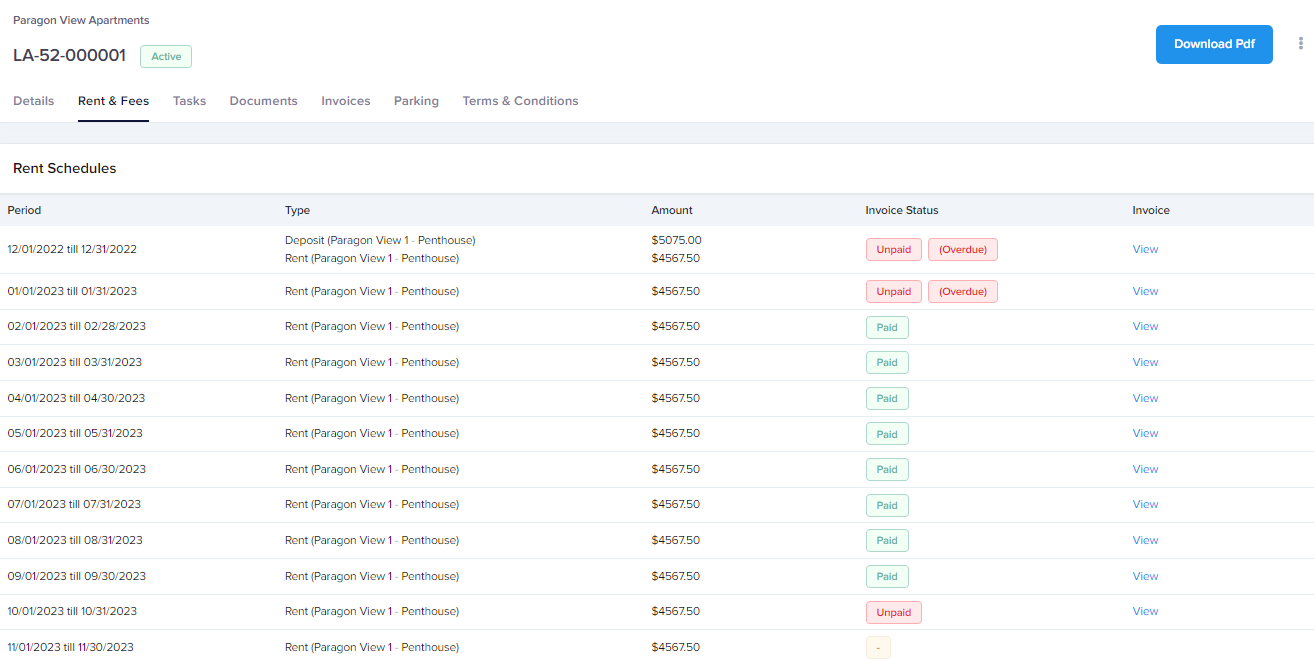The height and width of the screenshot is (659, 1314).
Task: Click the Download Pdf button
Action: point(1214,44)
